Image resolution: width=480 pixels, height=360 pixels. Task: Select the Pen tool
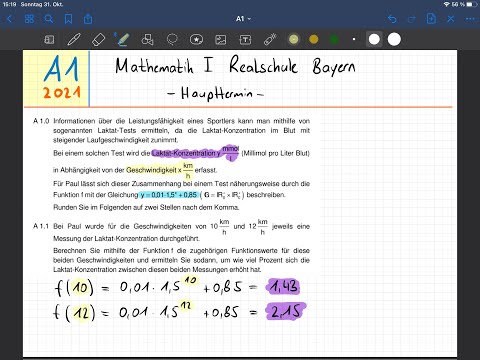(x=74, y=40)
